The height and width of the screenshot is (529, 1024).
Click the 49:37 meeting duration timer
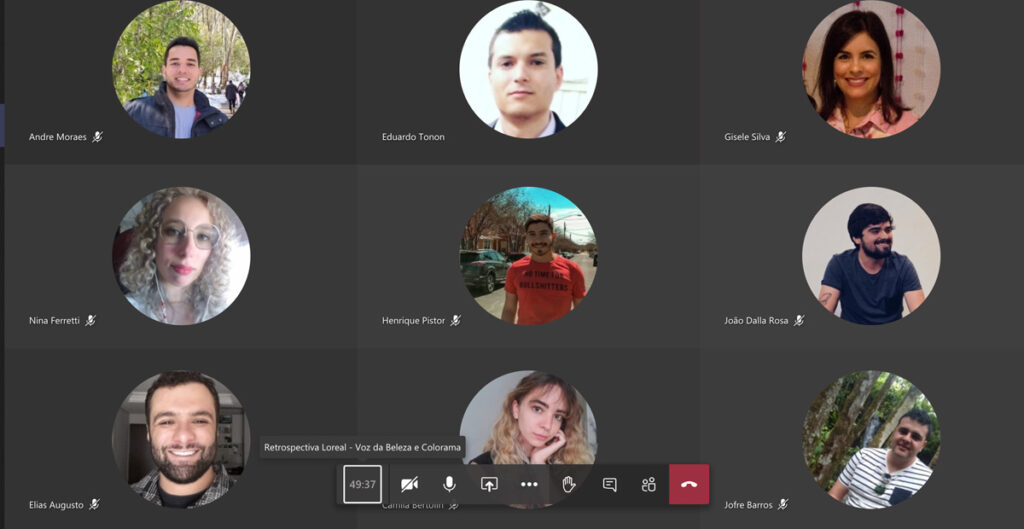click(x=362, y=485)
